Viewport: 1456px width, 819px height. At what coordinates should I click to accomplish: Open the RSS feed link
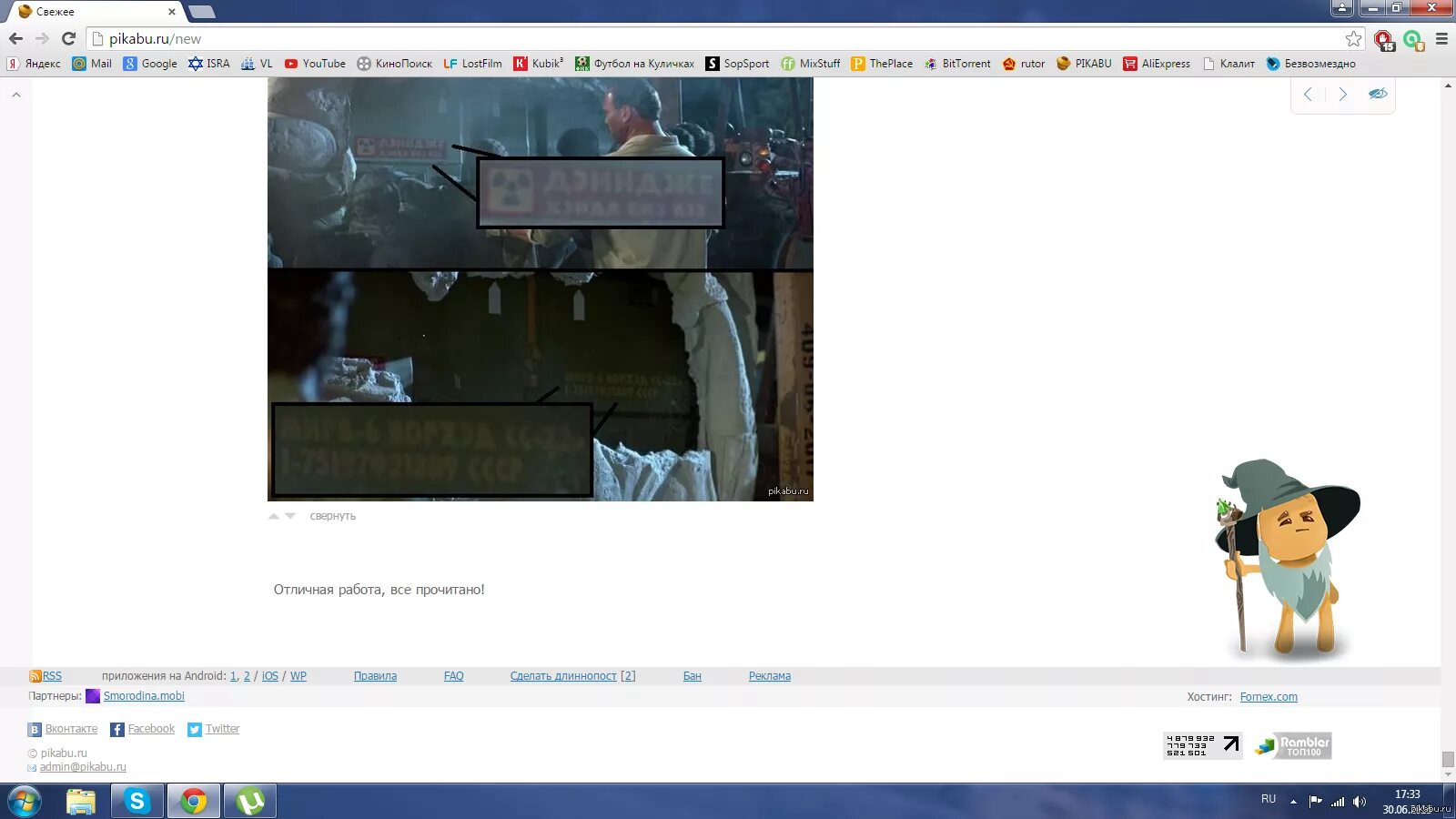tap(52, 676)
